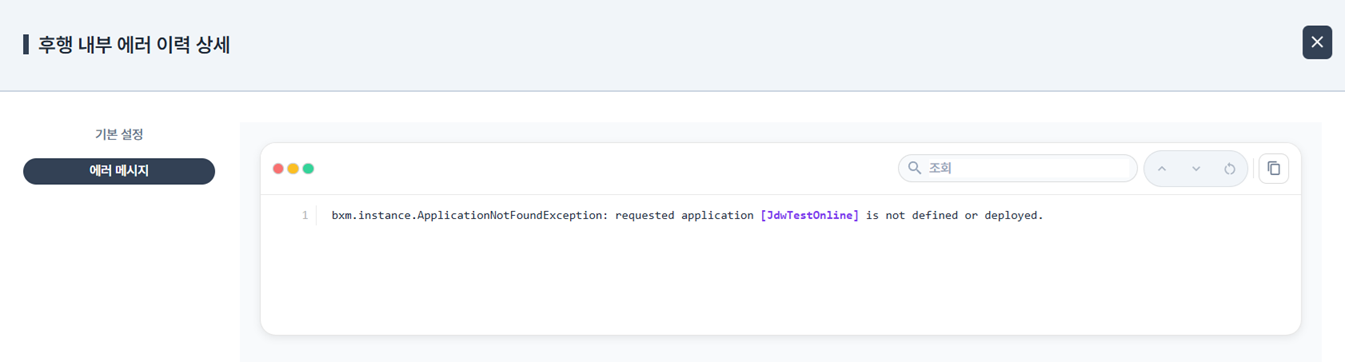This screenshot has height=362, width=1345.
Task: Click the 조회 search input field
Action: pyautogui.click(x=1018, y=168)
